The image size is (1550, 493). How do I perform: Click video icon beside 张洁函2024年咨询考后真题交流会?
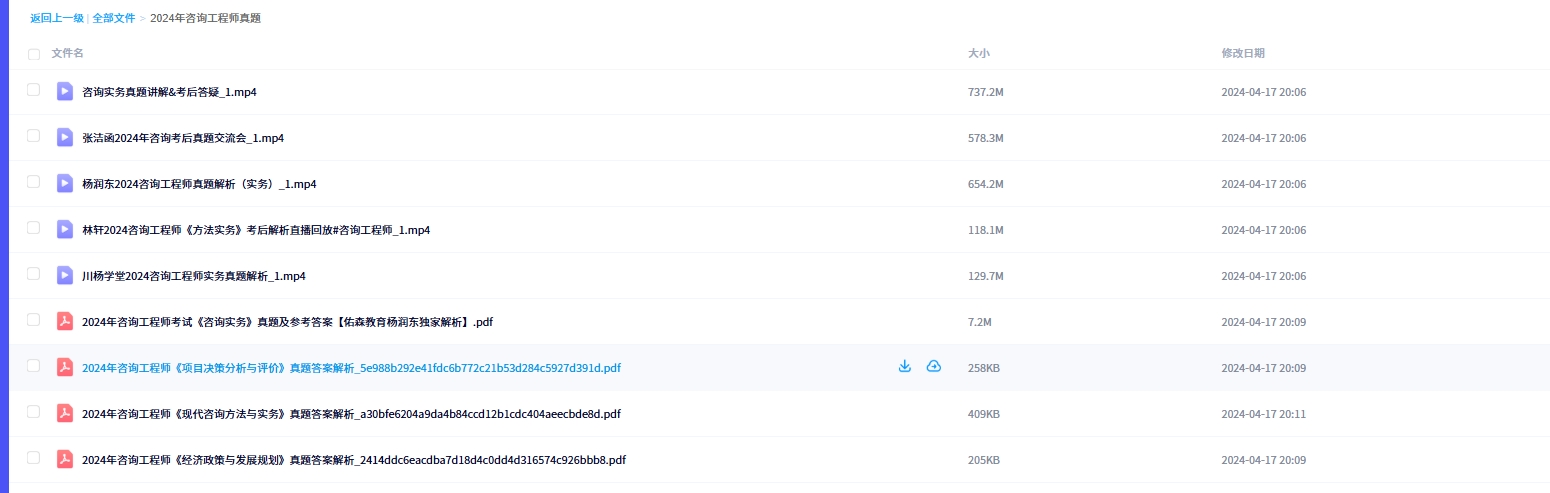coord(65,137)
